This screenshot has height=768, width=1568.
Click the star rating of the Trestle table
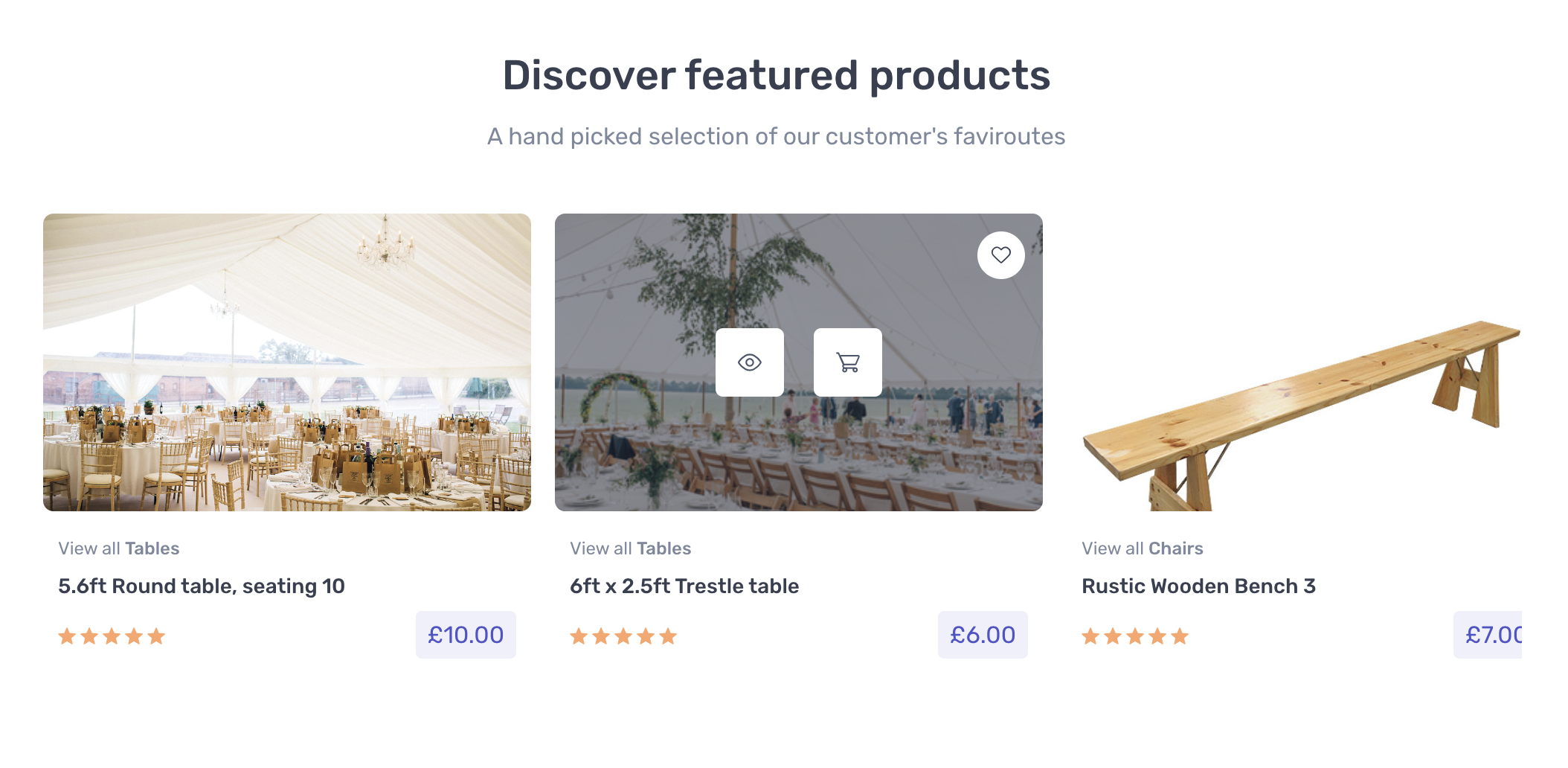click(623, 636)
